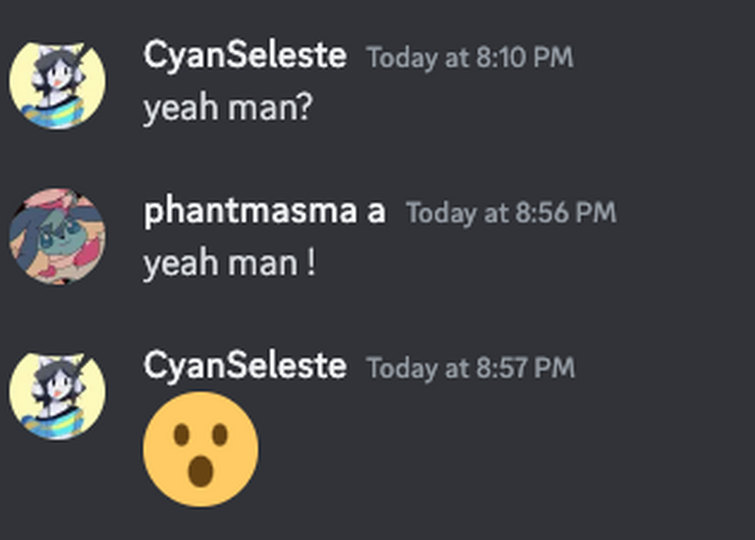Click the 'Today at 8:57 PM' timestamp

(470, 368)
